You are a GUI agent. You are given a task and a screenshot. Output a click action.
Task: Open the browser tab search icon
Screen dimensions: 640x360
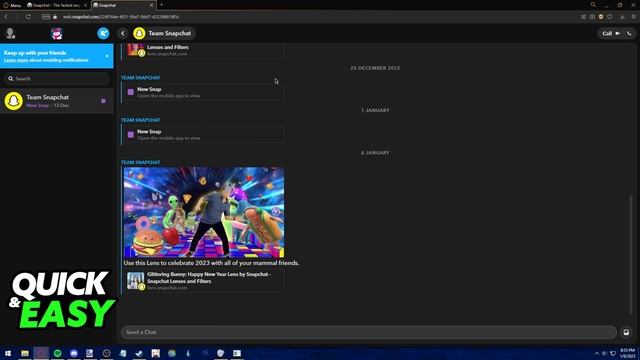(x=593, y=5)
